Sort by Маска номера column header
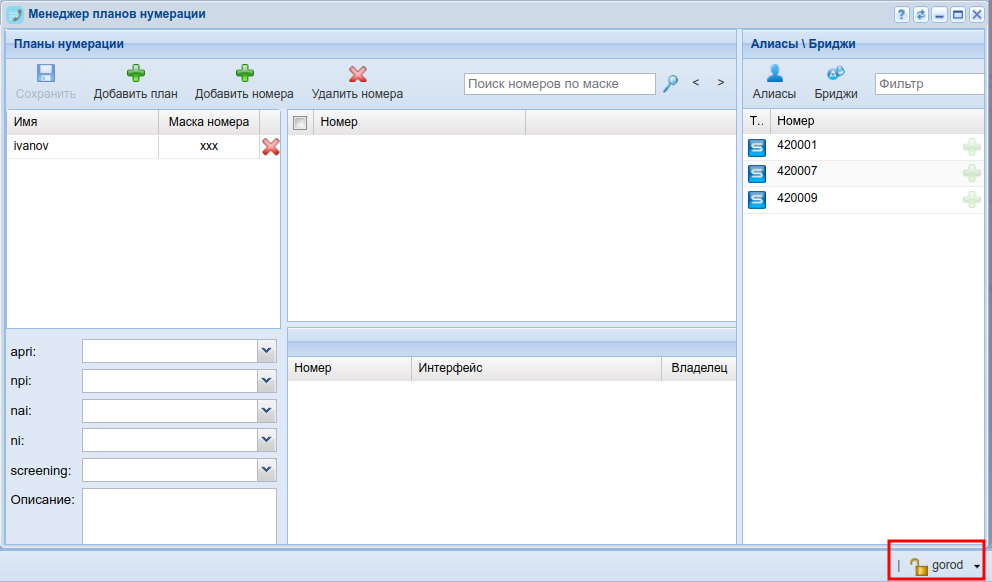This screenshot has height=582, width=992. click(209, 122)
